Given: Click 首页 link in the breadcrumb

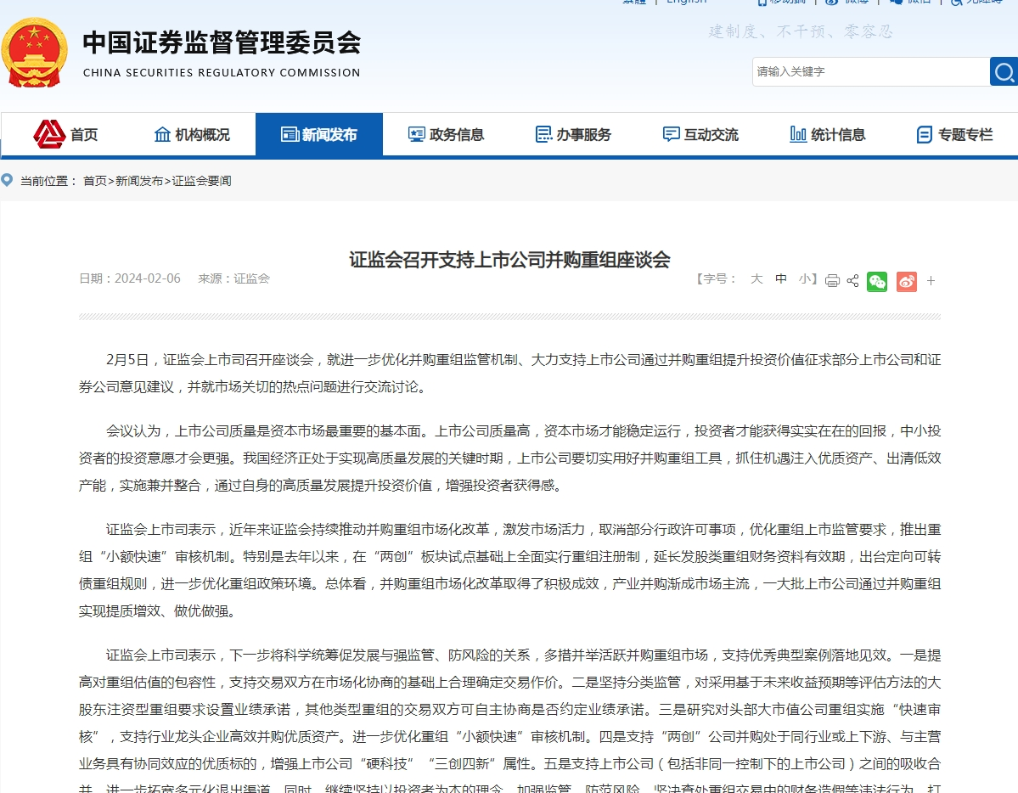Looking at the screenshot, I should [94, 181].
